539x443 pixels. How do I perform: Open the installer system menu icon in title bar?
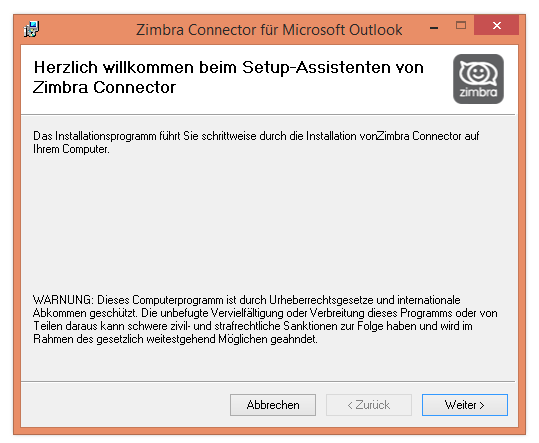(32, 29)
